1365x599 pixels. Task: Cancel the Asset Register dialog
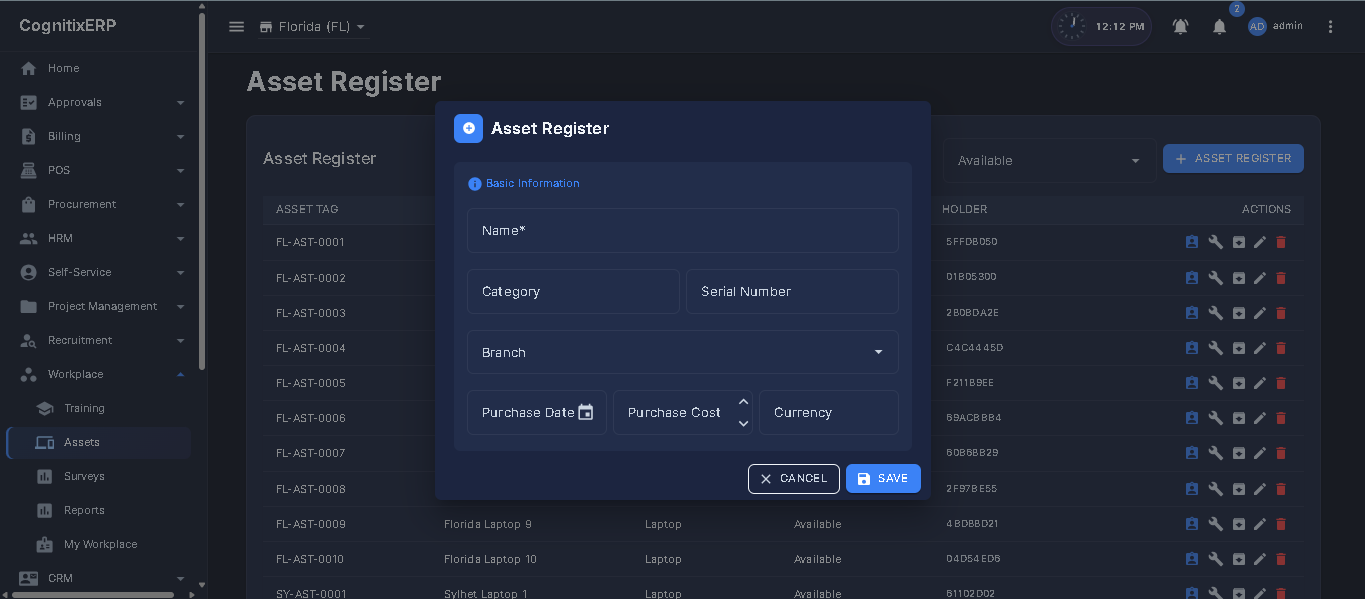tap(794, 479)
